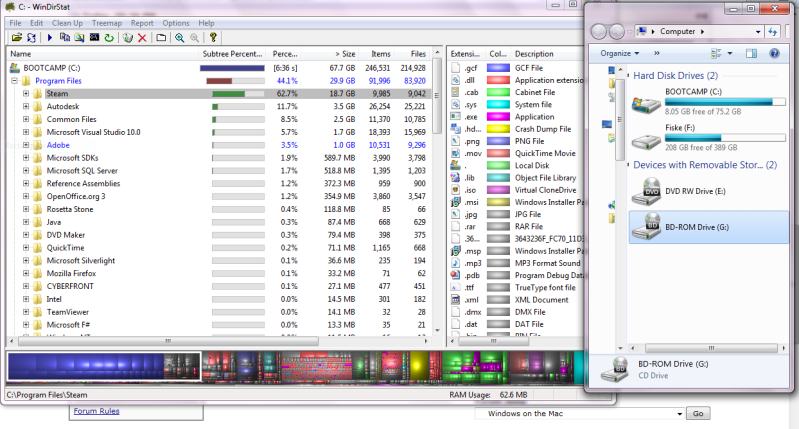The height and width of the screenshot is (429, 799).
Task: Click the .hd yellow Crash Dump swatch
Action: 498,129
